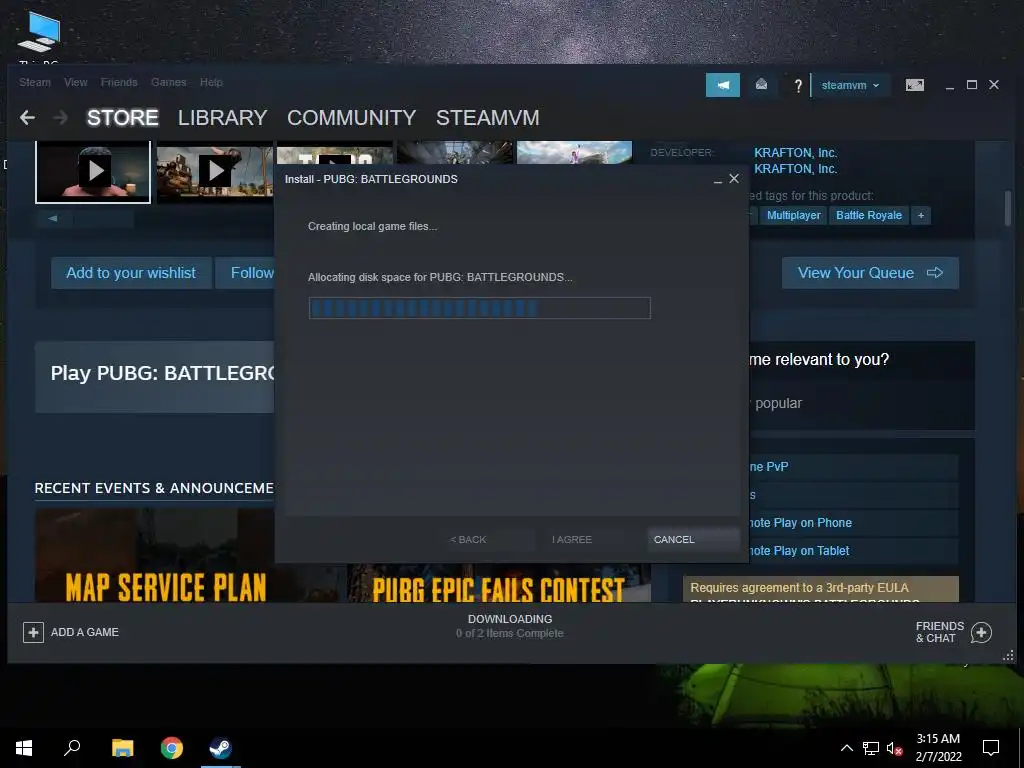This screenshot has height=768, width=1024.
Task: Select the last screenshot thumbnail in the strip
Action: [575, 153]
